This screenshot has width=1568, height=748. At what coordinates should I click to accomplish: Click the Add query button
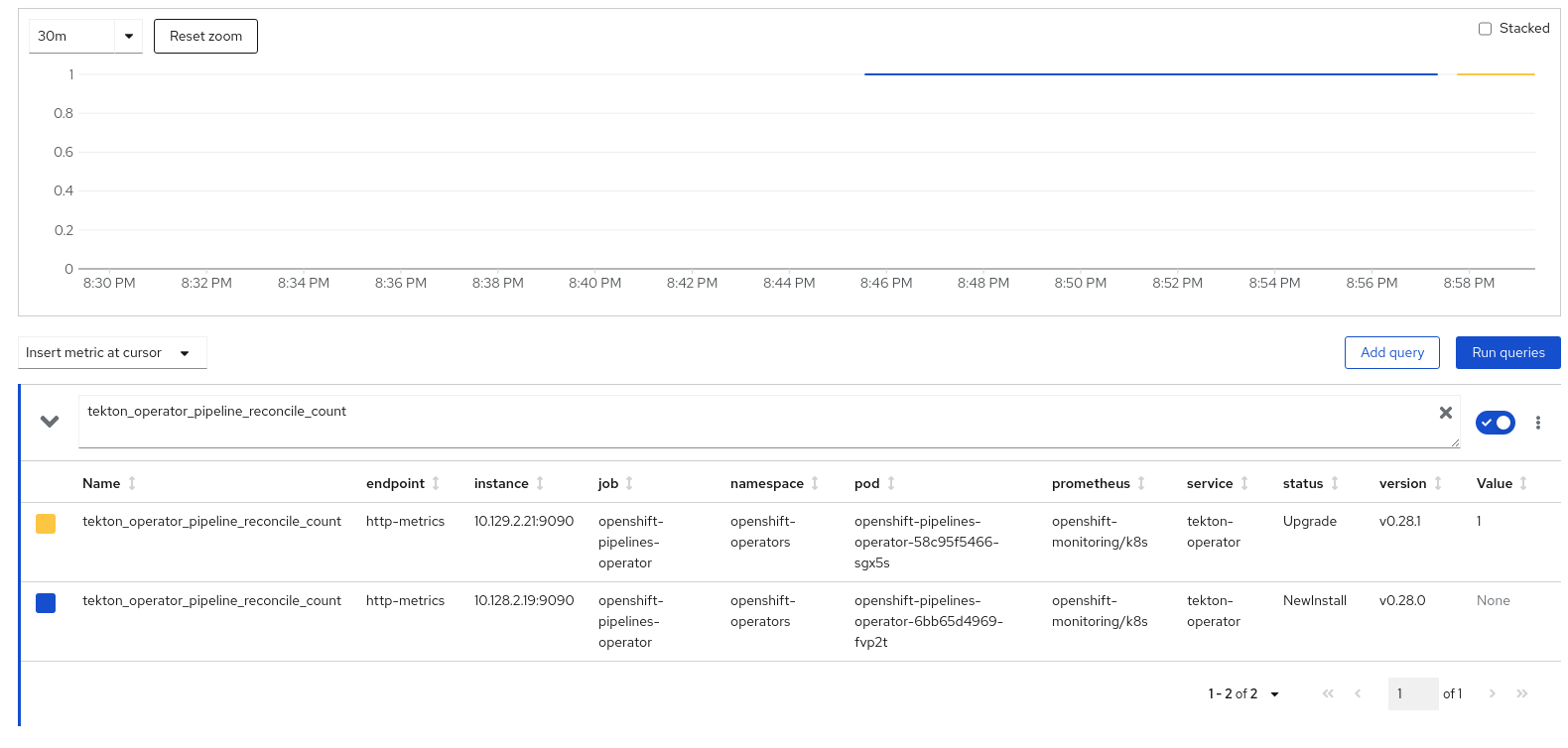(x=1391, y=352)
